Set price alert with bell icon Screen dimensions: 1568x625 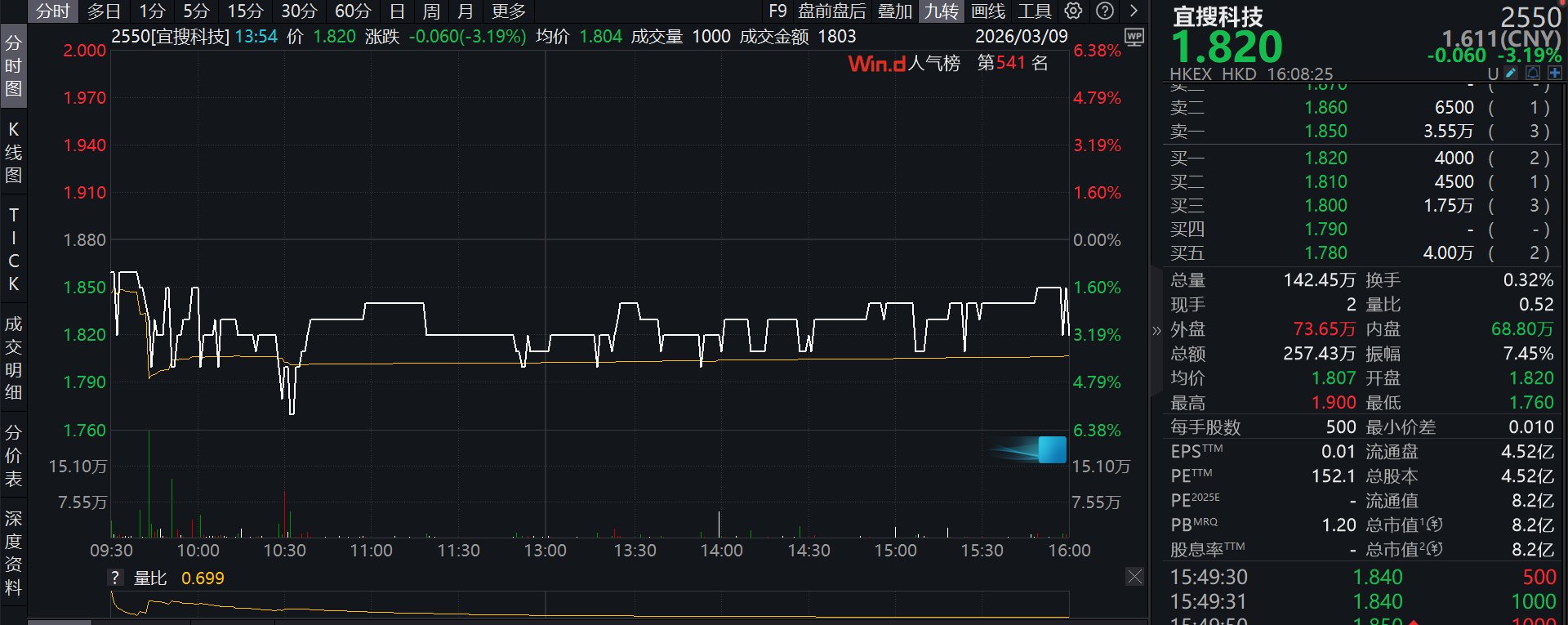(1533, 74)
